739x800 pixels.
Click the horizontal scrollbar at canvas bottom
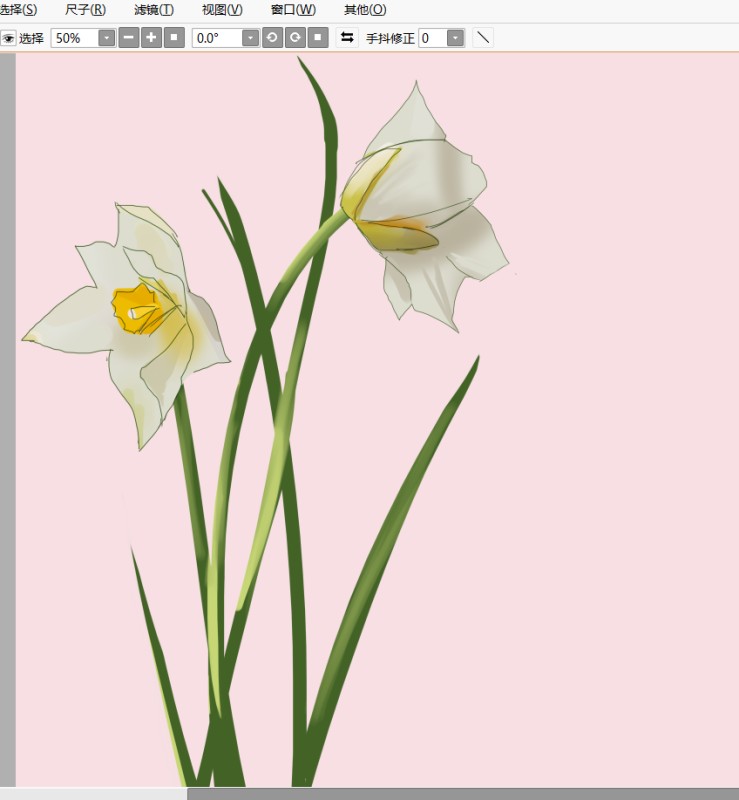460,794
